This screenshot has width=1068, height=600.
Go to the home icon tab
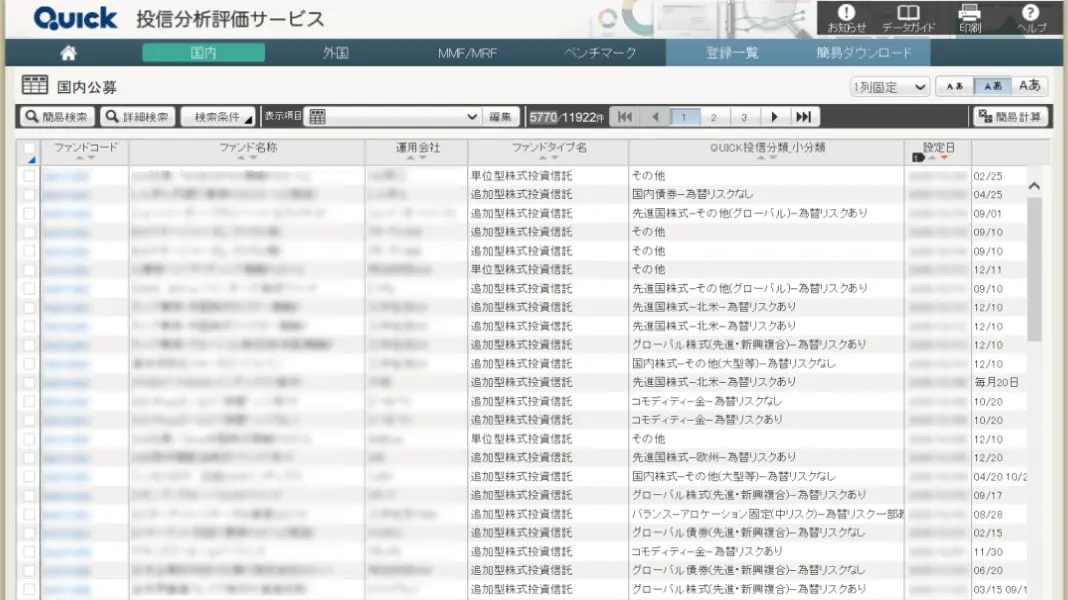coord(68,53)
